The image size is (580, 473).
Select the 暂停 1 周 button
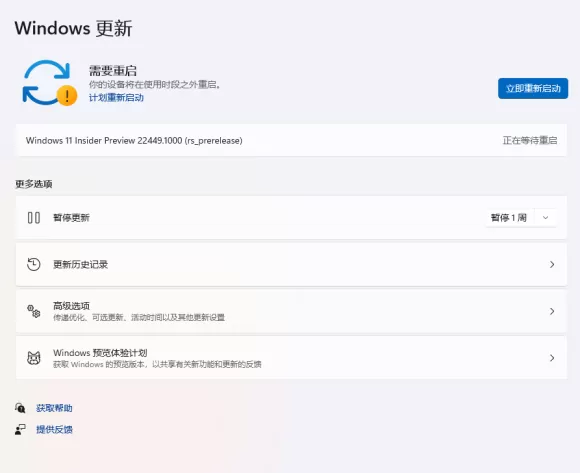[509, 217]
